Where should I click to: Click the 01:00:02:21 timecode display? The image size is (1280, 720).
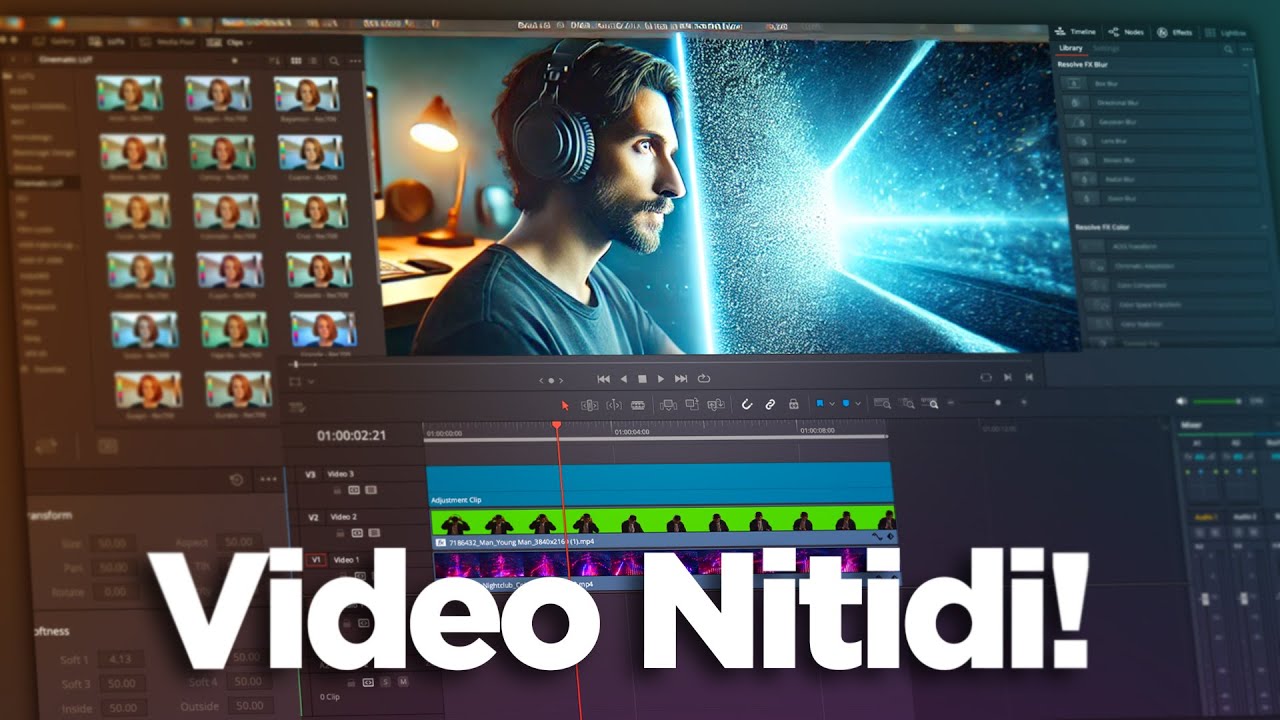click(352, 436)
